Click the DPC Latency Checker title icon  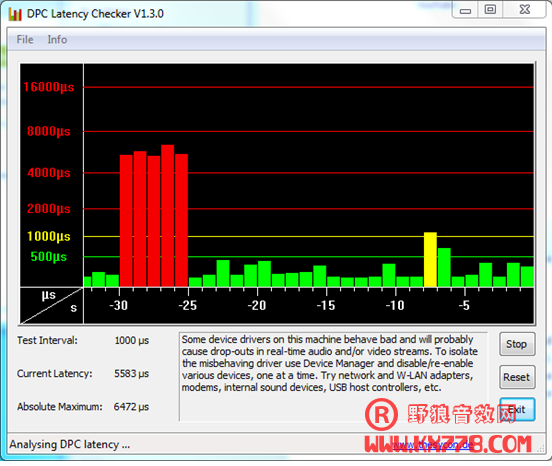pos(15,14)
